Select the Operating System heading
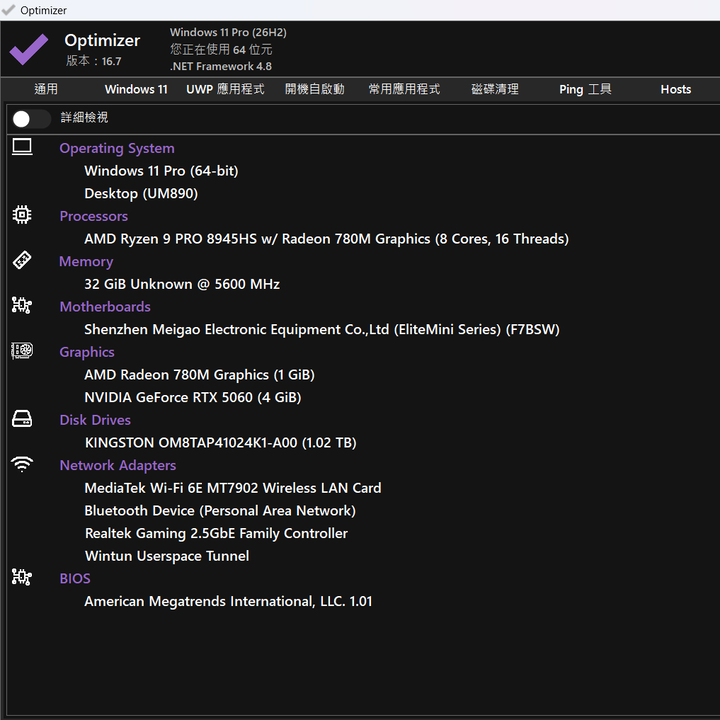The height and width of the screenshot is (720, 720). [117, 148]
